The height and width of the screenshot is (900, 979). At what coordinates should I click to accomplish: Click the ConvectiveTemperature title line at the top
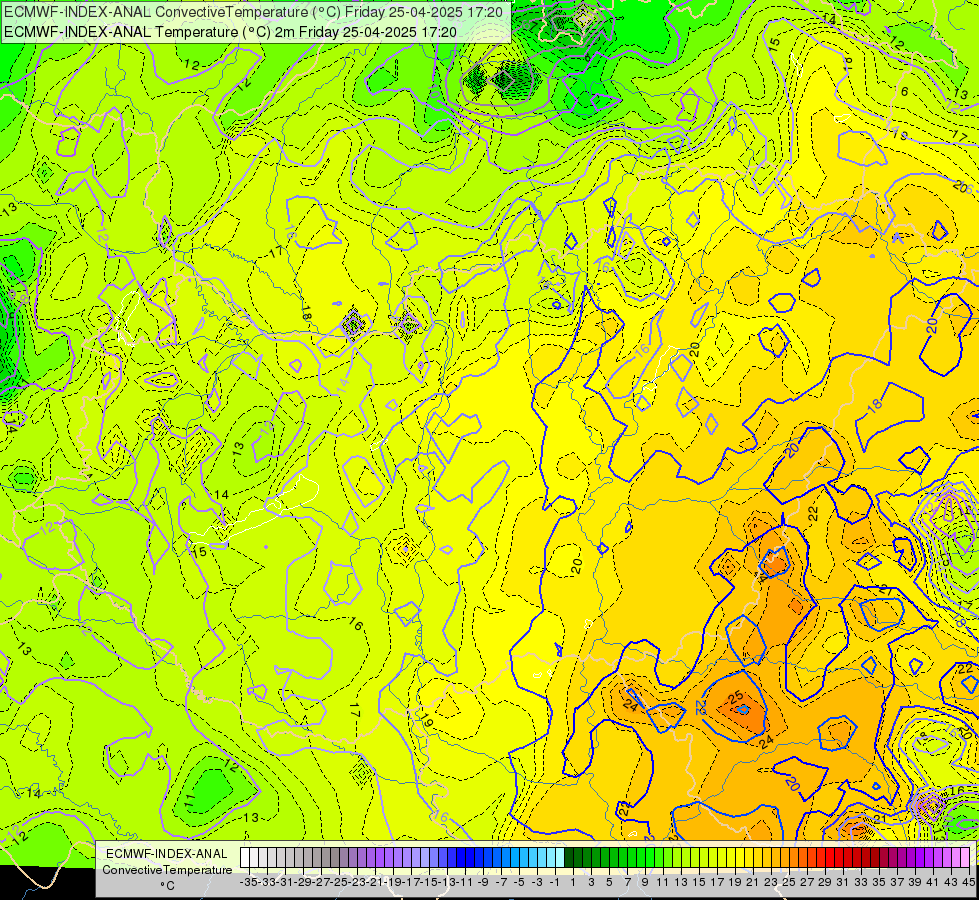click(253, 12)
